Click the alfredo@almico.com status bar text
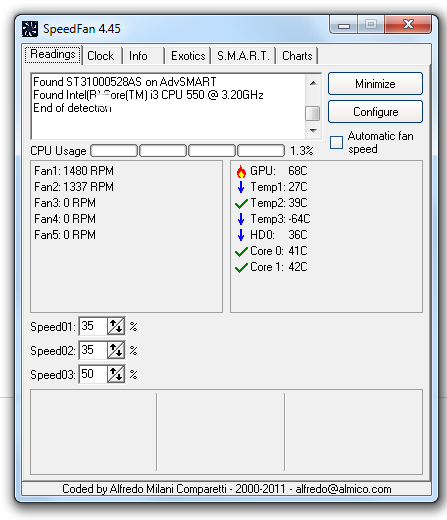The height and width of the screenshot is (520, 447). click(343, 489)
